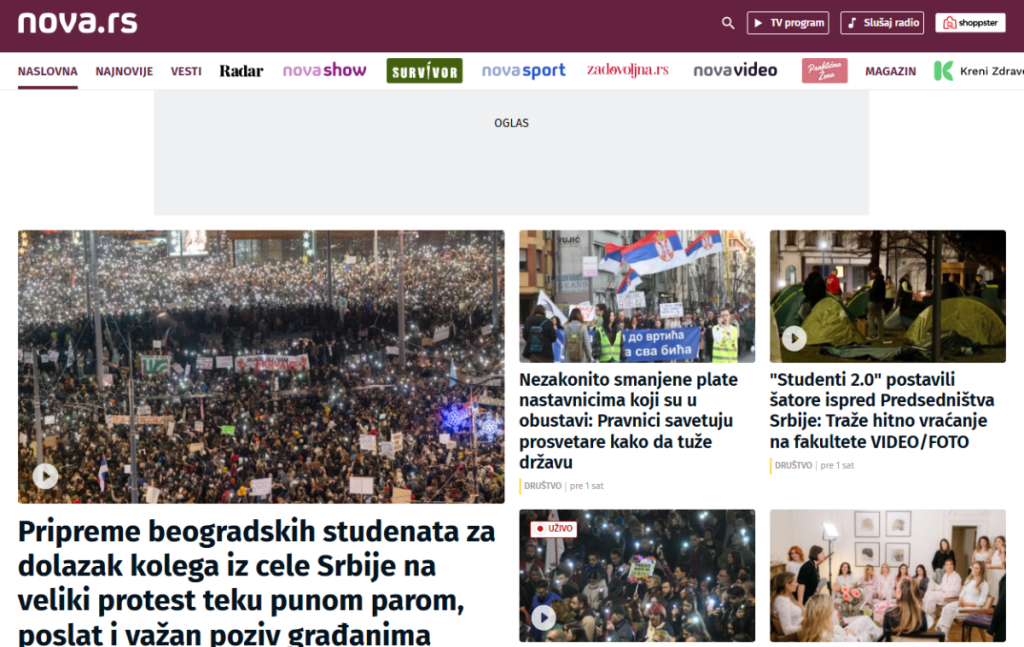
Task: Open TV program button
Action: pyautogui.click(x=788, y=23)
